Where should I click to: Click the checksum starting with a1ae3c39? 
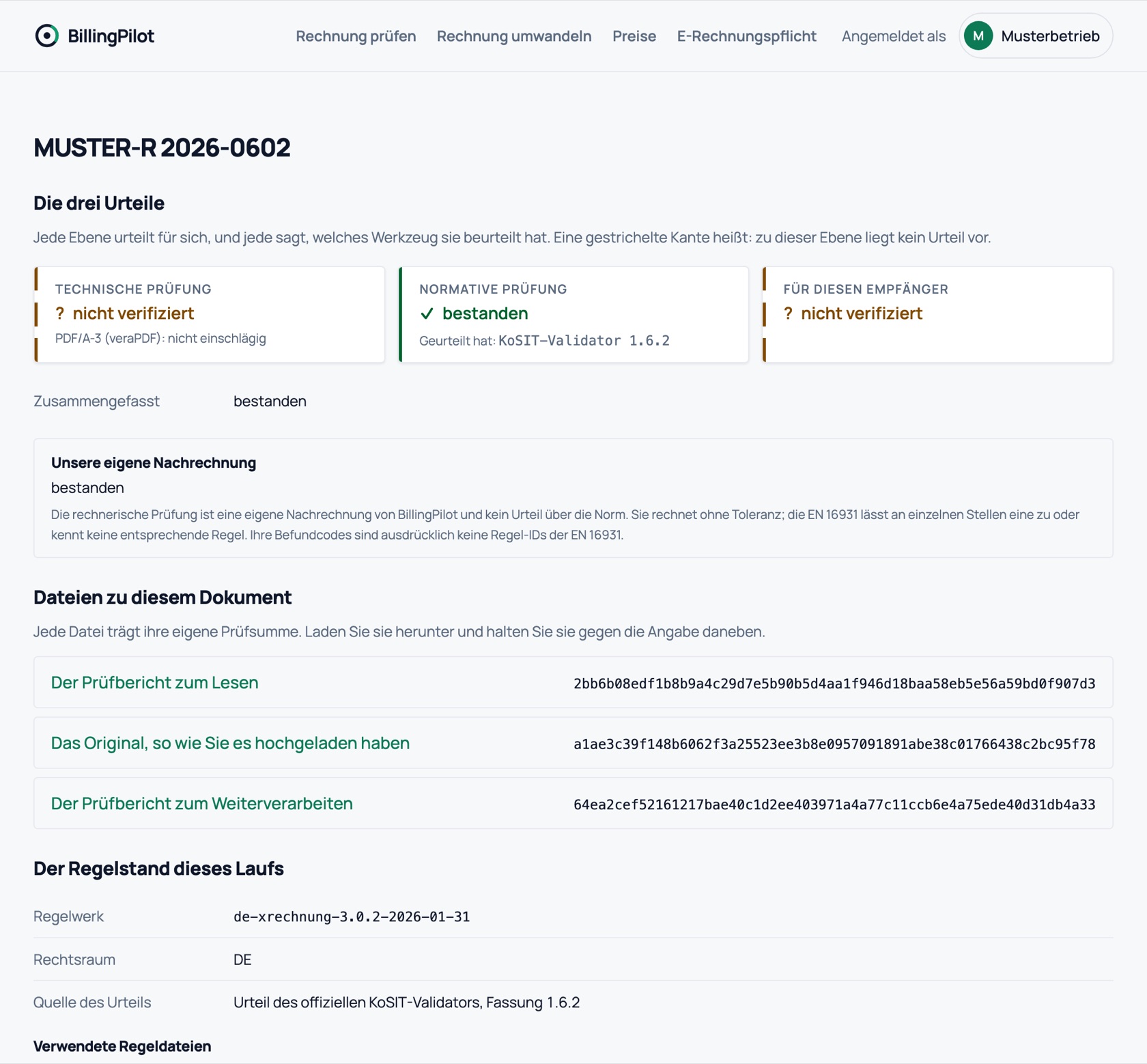click(x=834, y=744)
